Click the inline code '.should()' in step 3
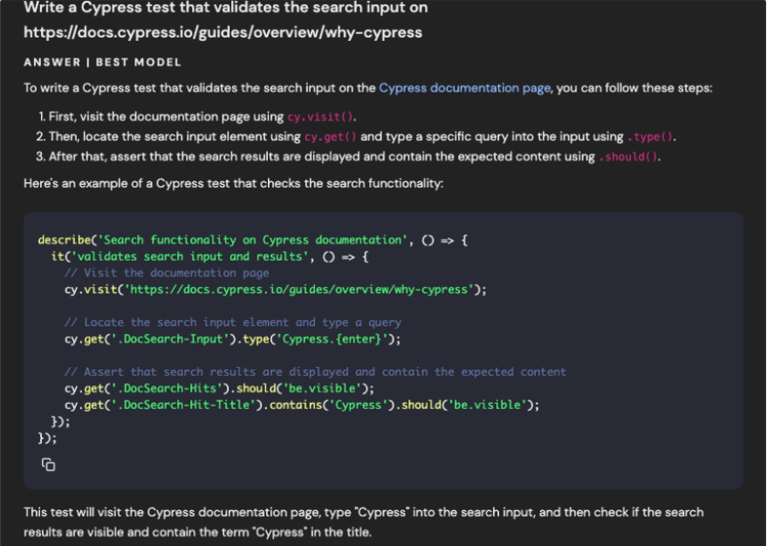Screen dimensions: 767x546 pos(628,157)
